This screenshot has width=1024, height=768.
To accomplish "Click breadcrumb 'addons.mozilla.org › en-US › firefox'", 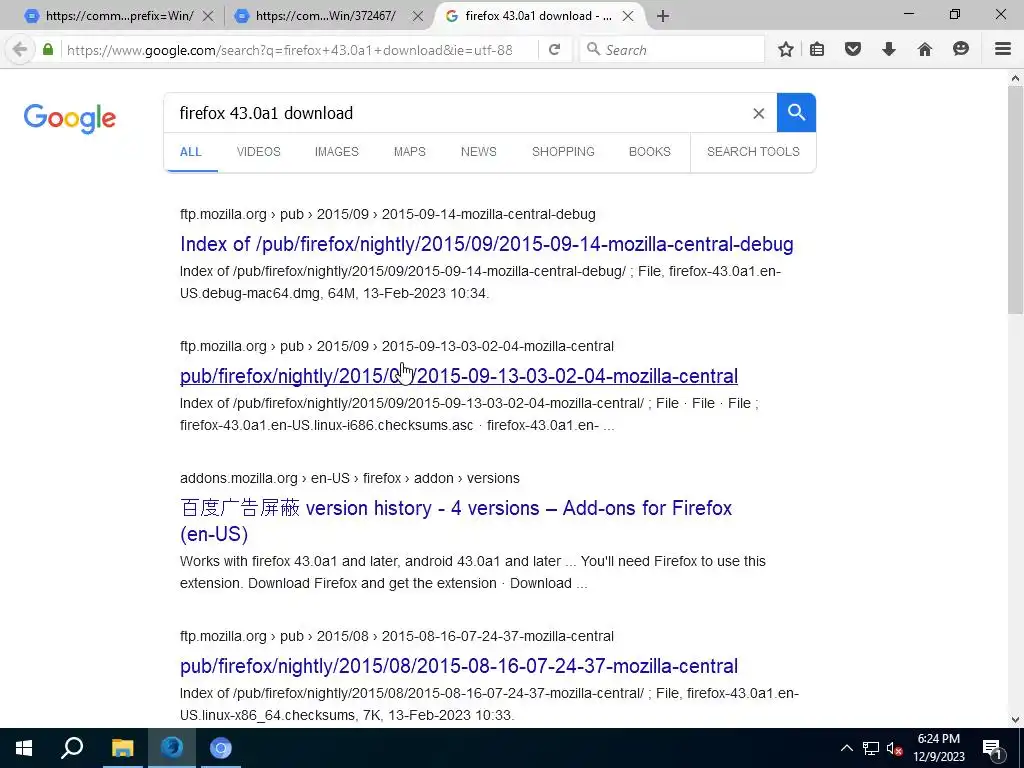I will (291, 478).
